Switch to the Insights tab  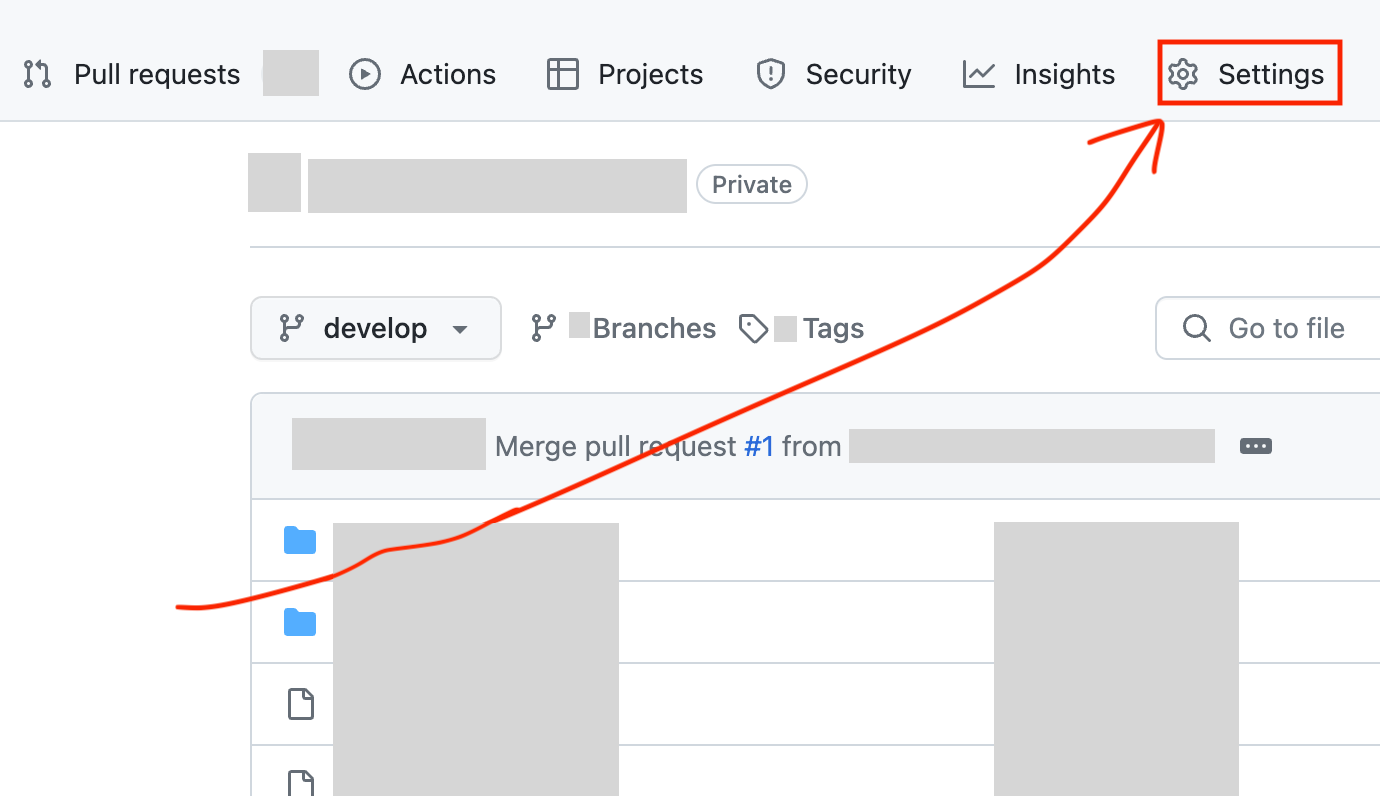tap(1039, 74)
